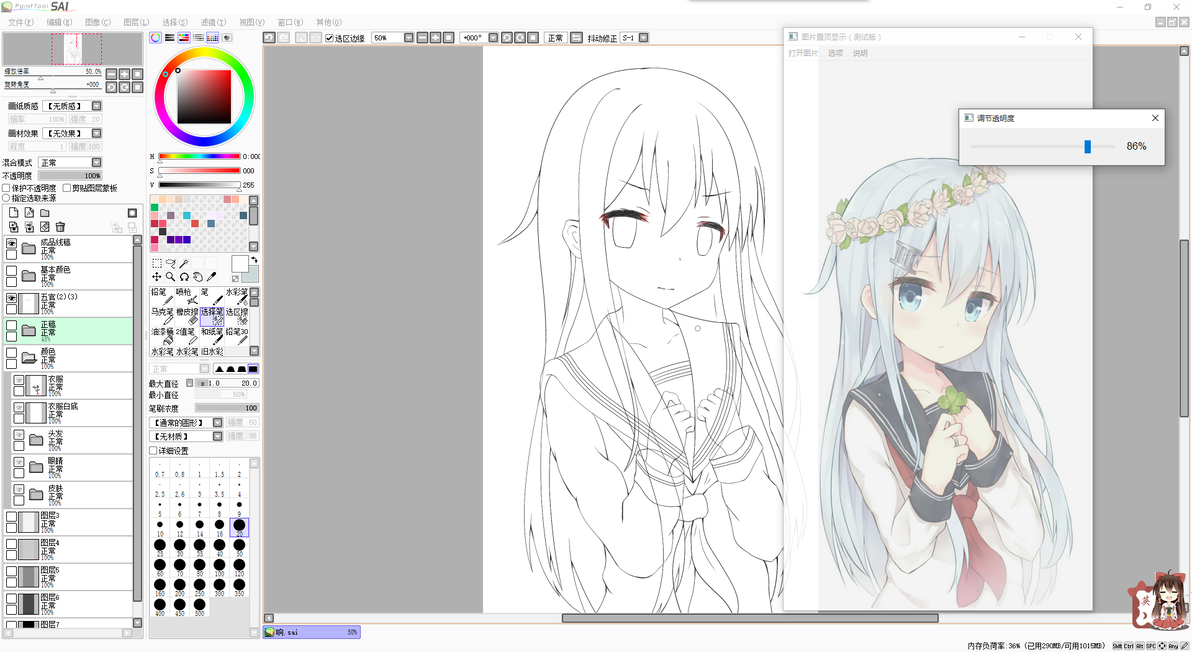Select the 图层4 layer row
This screenshot has width=1192, height=652.
(x=68, y=549)
